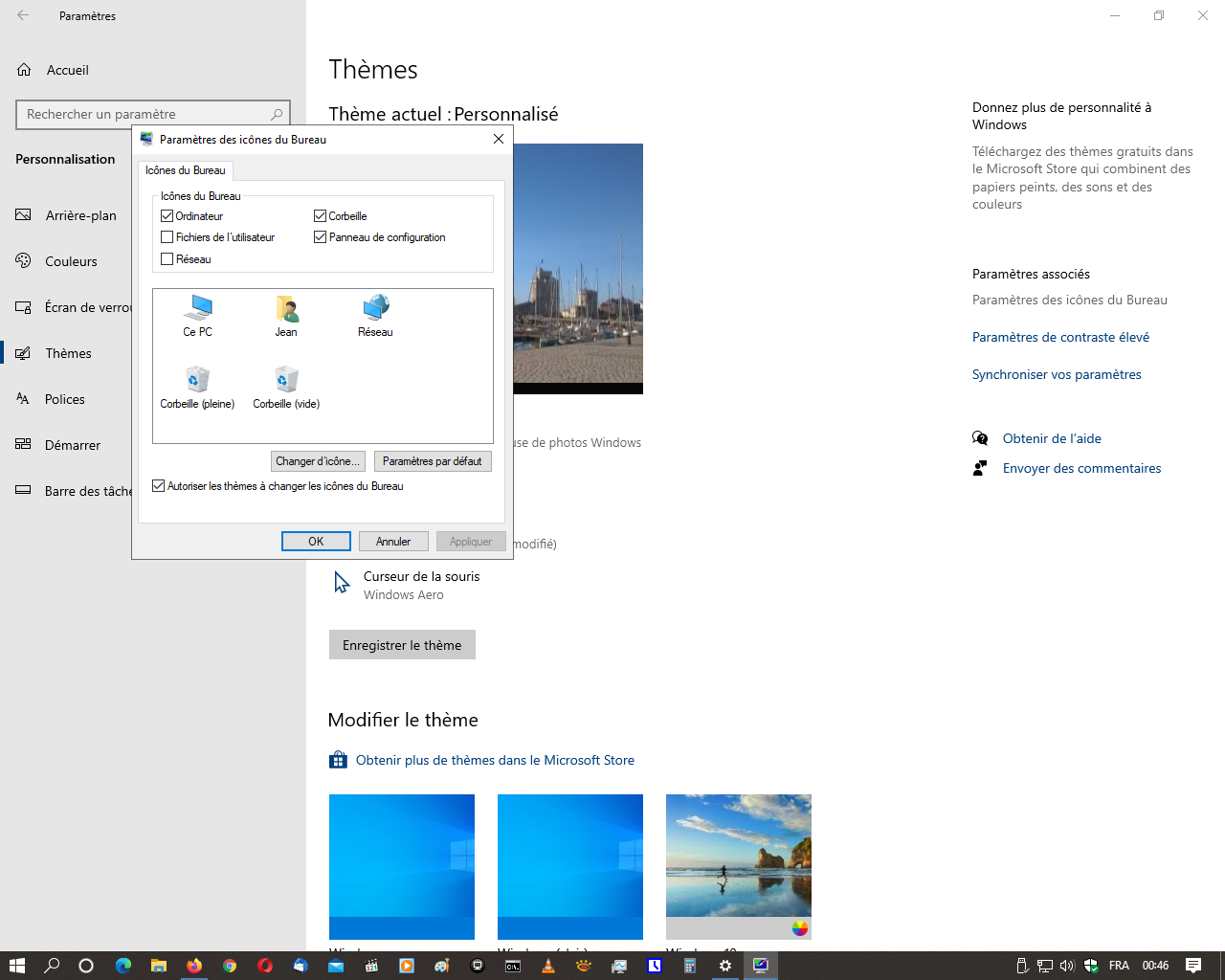Switch to Settings gear in taskbar

pos(725,966)
